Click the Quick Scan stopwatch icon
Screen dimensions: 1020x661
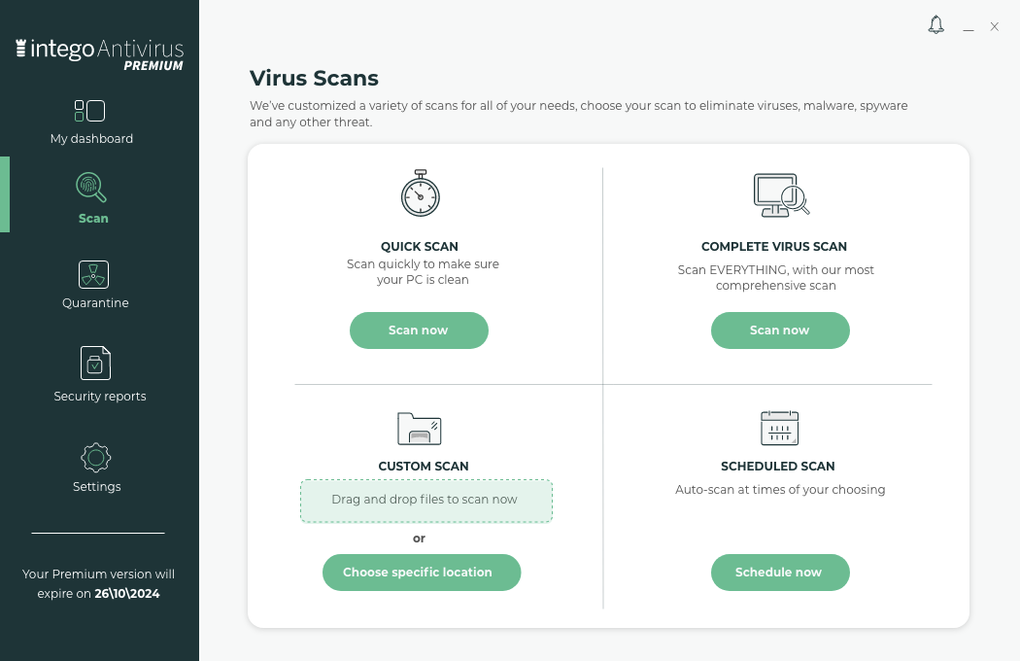click(x=420, y=193)
